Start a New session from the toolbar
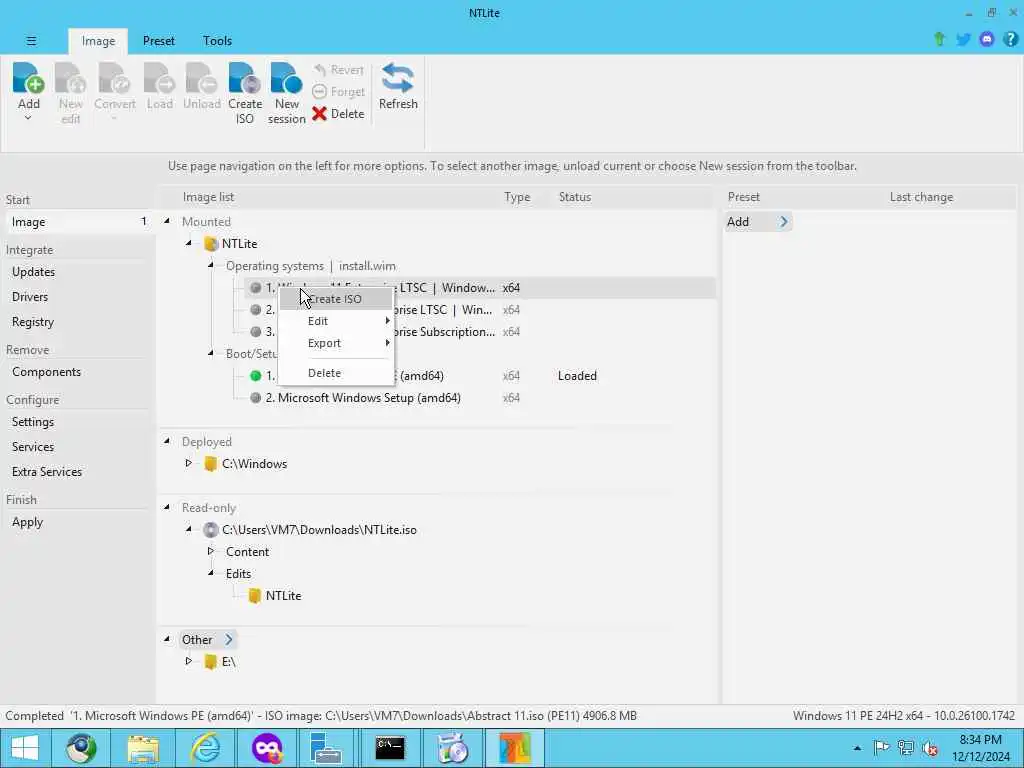 pyautogui.click(x=287, y=93)
